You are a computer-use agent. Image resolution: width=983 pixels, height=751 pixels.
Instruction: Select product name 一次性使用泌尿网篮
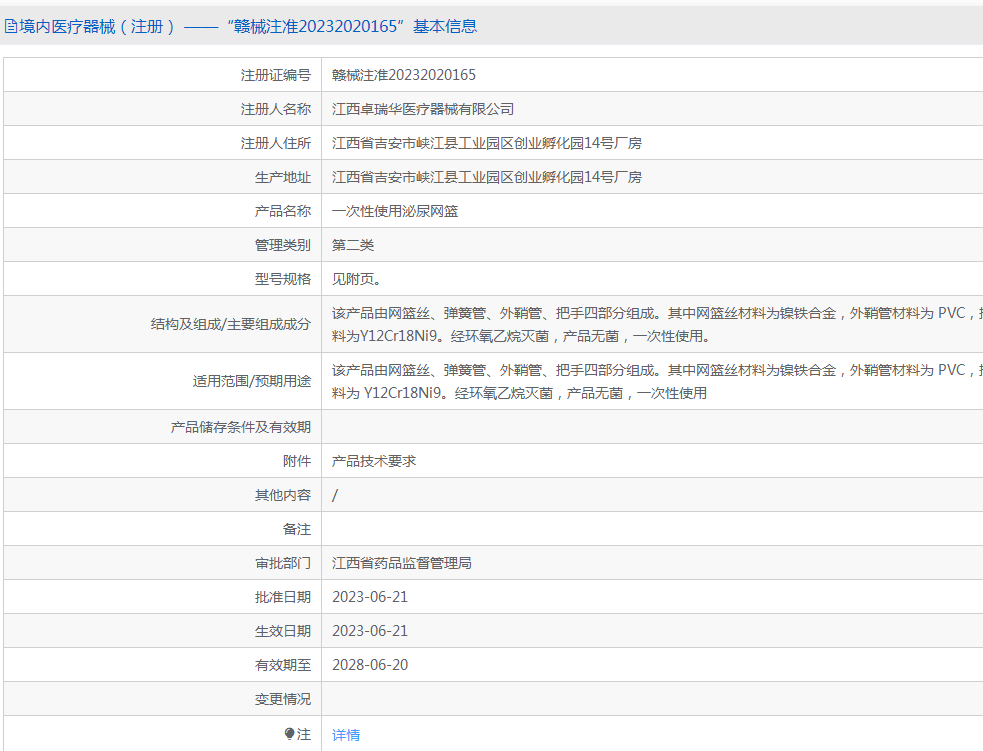[x=395, y=211]
